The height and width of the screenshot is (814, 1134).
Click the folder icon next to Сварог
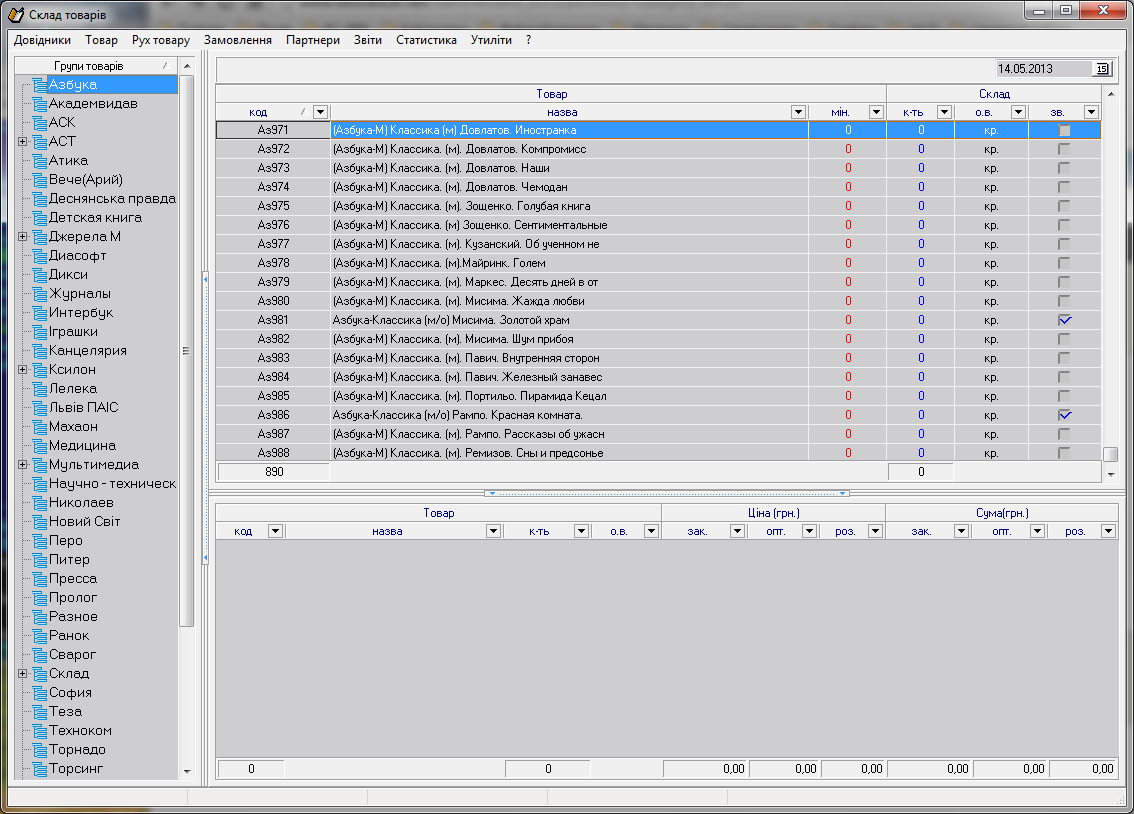tap(39, 655)
